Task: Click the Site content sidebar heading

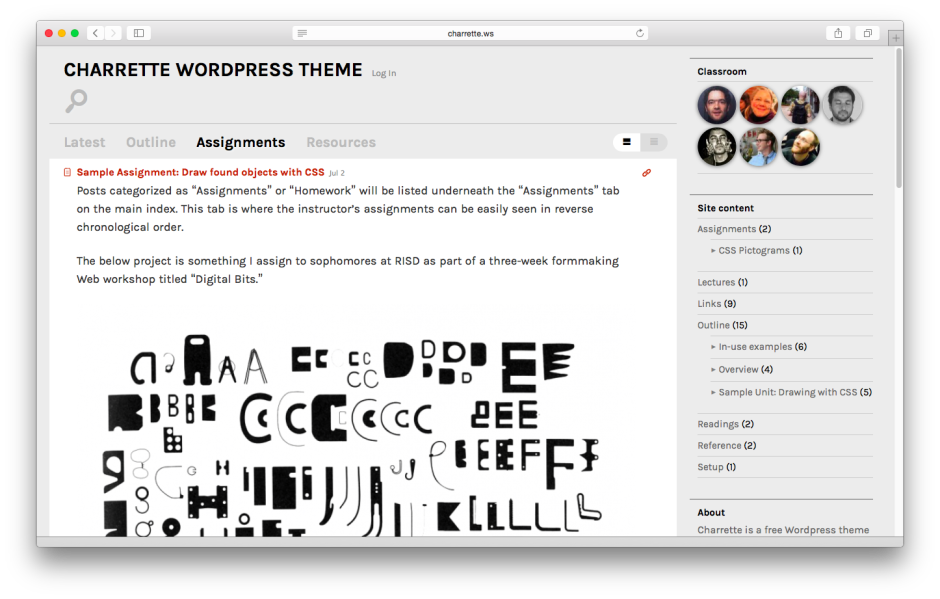Action: point(725,208)
